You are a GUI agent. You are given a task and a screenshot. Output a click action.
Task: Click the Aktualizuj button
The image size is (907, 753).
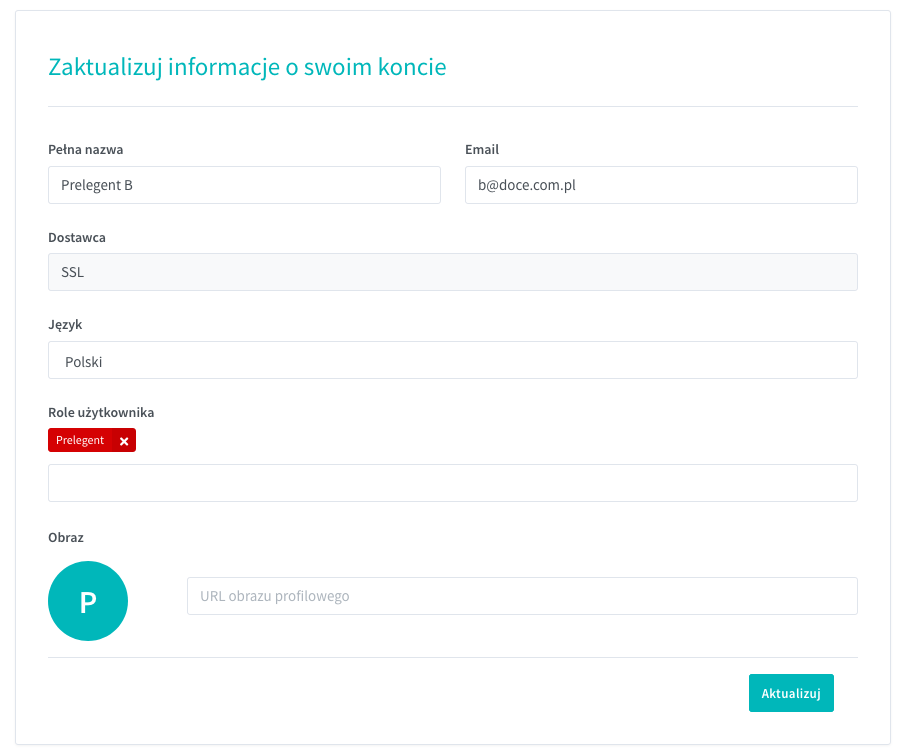tap(790, 693)
